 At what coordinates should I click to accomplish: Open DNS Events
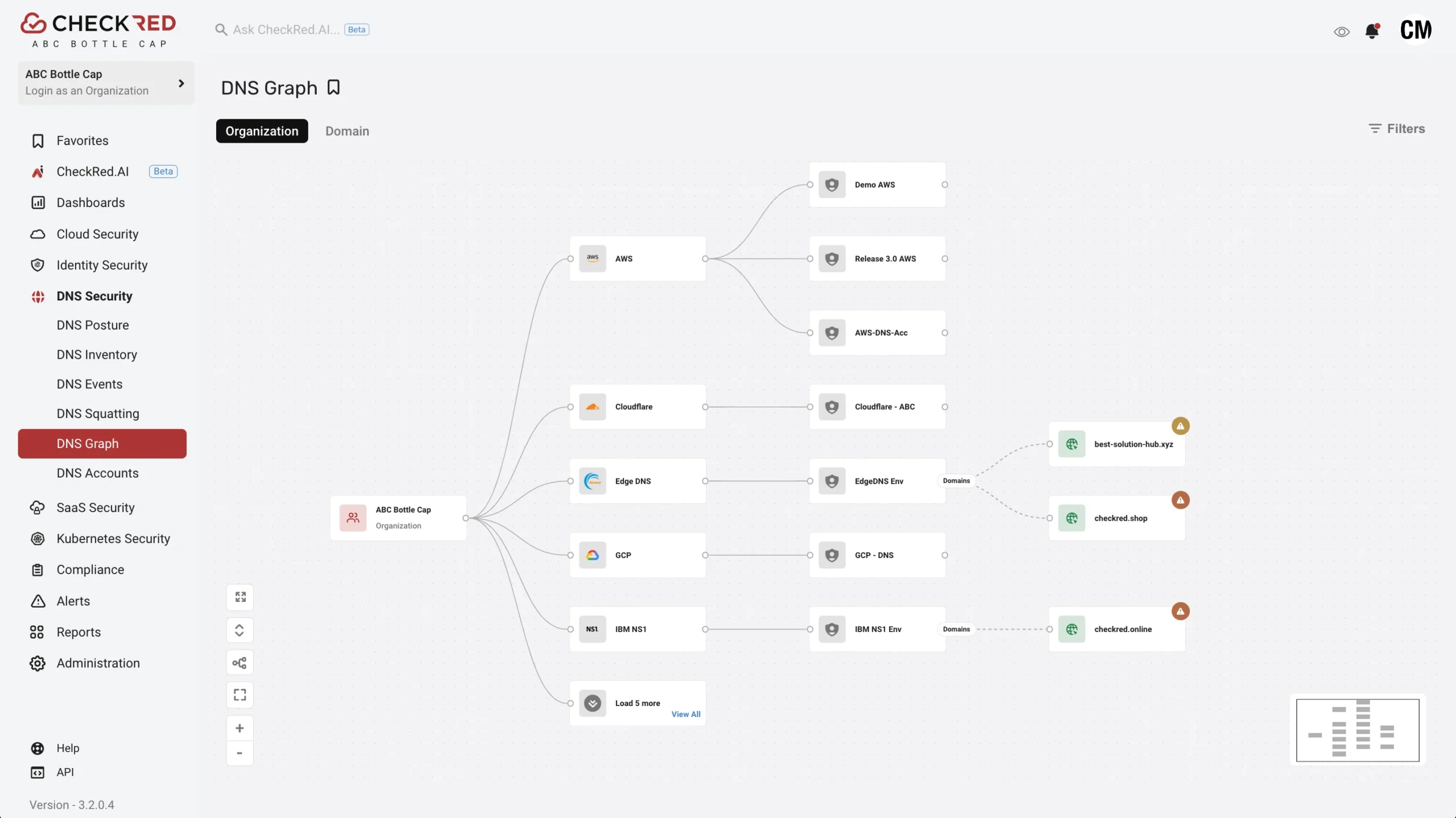coord(89,384)
